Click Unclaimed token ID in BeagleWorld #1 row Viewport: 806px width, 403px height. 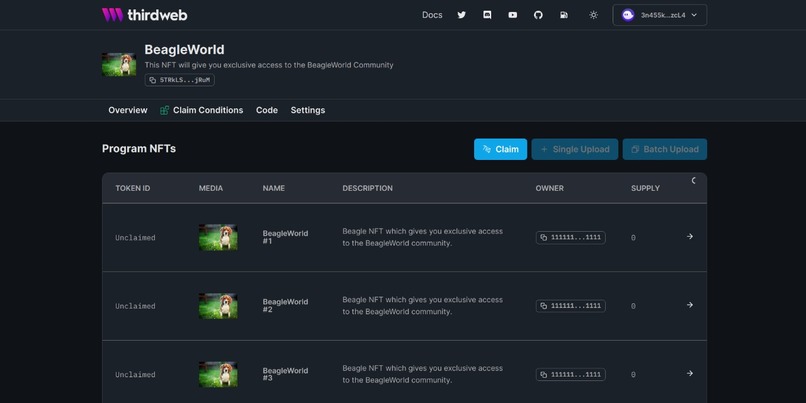coord(135,238)
